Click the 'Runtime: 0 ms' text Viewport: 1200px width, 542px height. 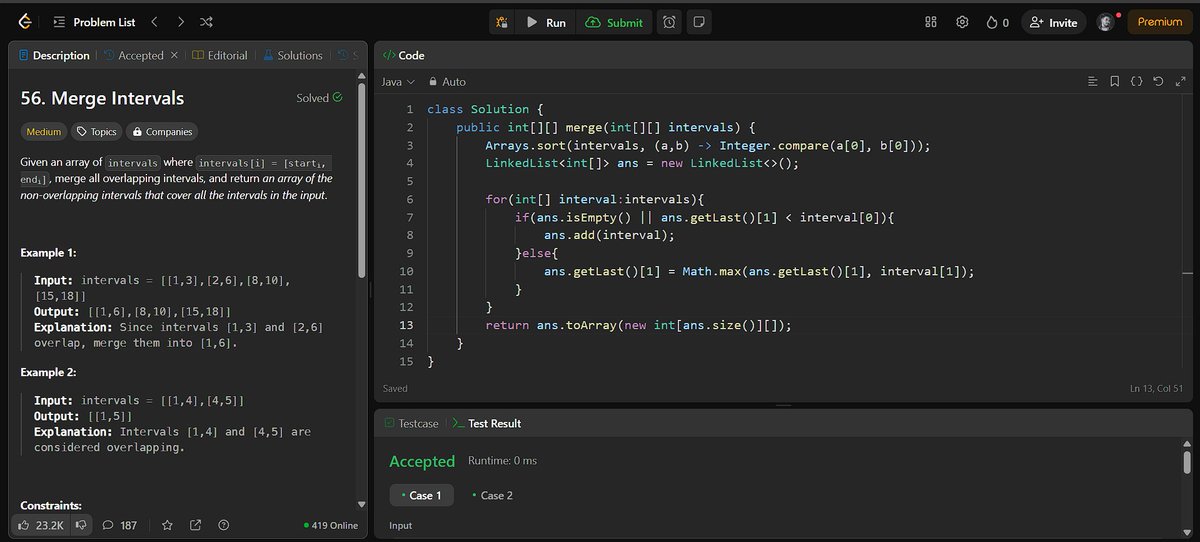pos(503,461)
